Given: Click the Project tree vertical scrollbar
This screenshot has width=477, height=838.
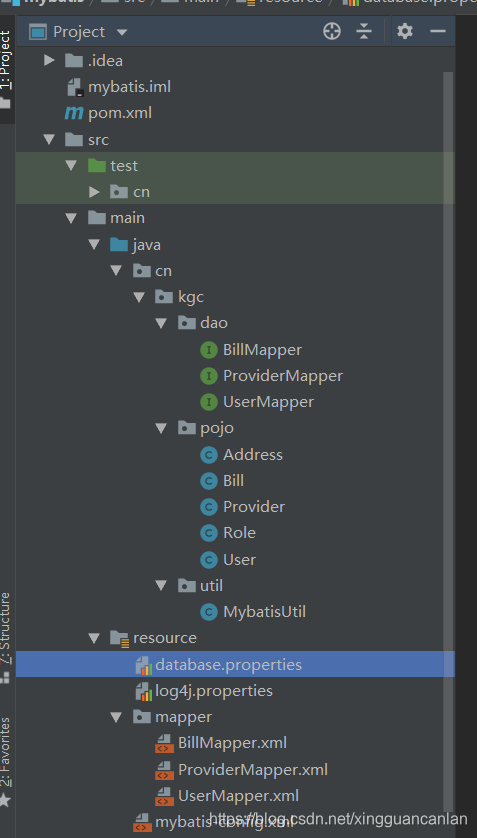Looking at the screenshot, I should (448, 444).
